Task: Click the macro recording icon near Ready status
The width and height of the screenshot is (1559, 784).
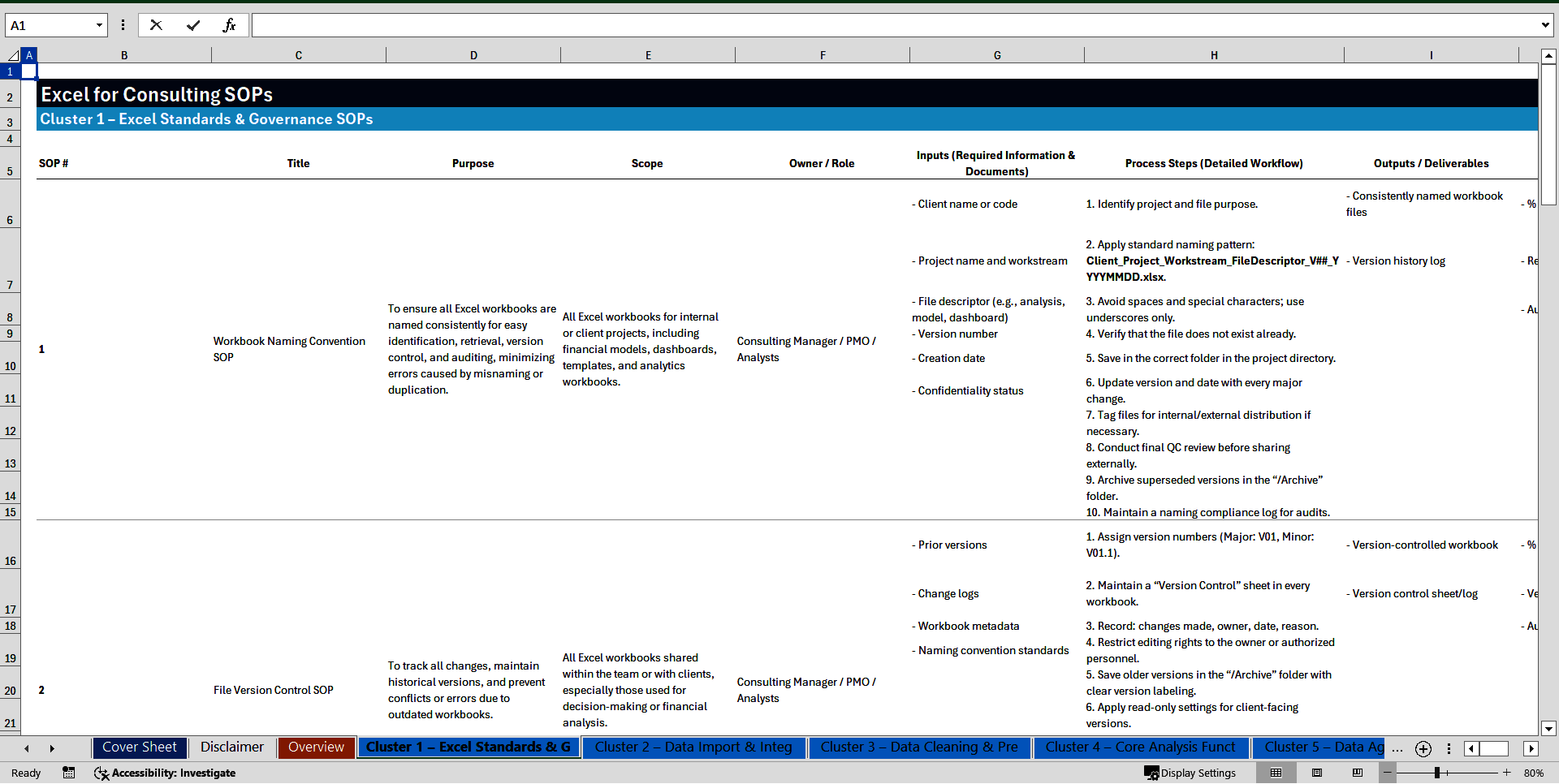Action: point(69,773)
